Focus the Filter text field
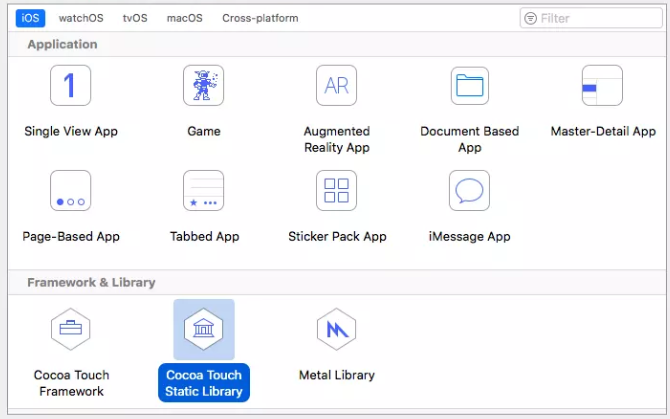The width and height of the screenshot is (670, 419). coord(591,18)
